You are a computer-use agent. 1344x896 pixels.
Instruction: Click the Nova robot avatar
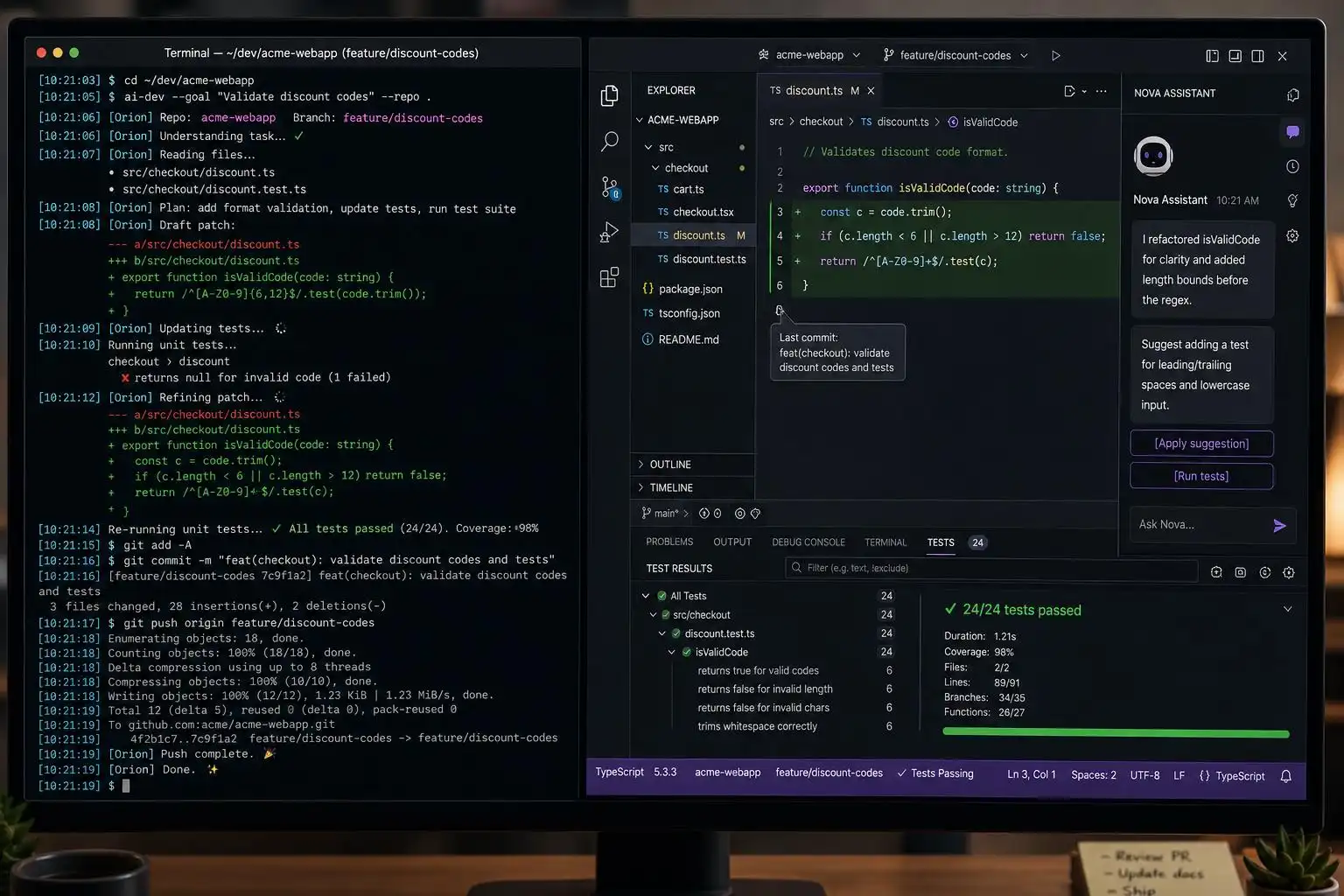pyautogui.click(x=1153, y=157)
